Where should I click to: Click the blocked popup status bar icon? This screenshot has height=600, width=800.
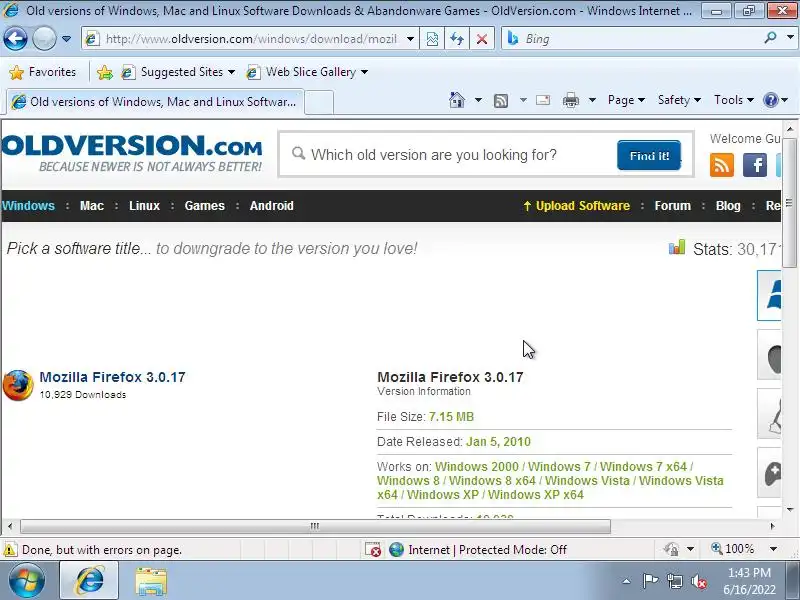pos(373,549)
